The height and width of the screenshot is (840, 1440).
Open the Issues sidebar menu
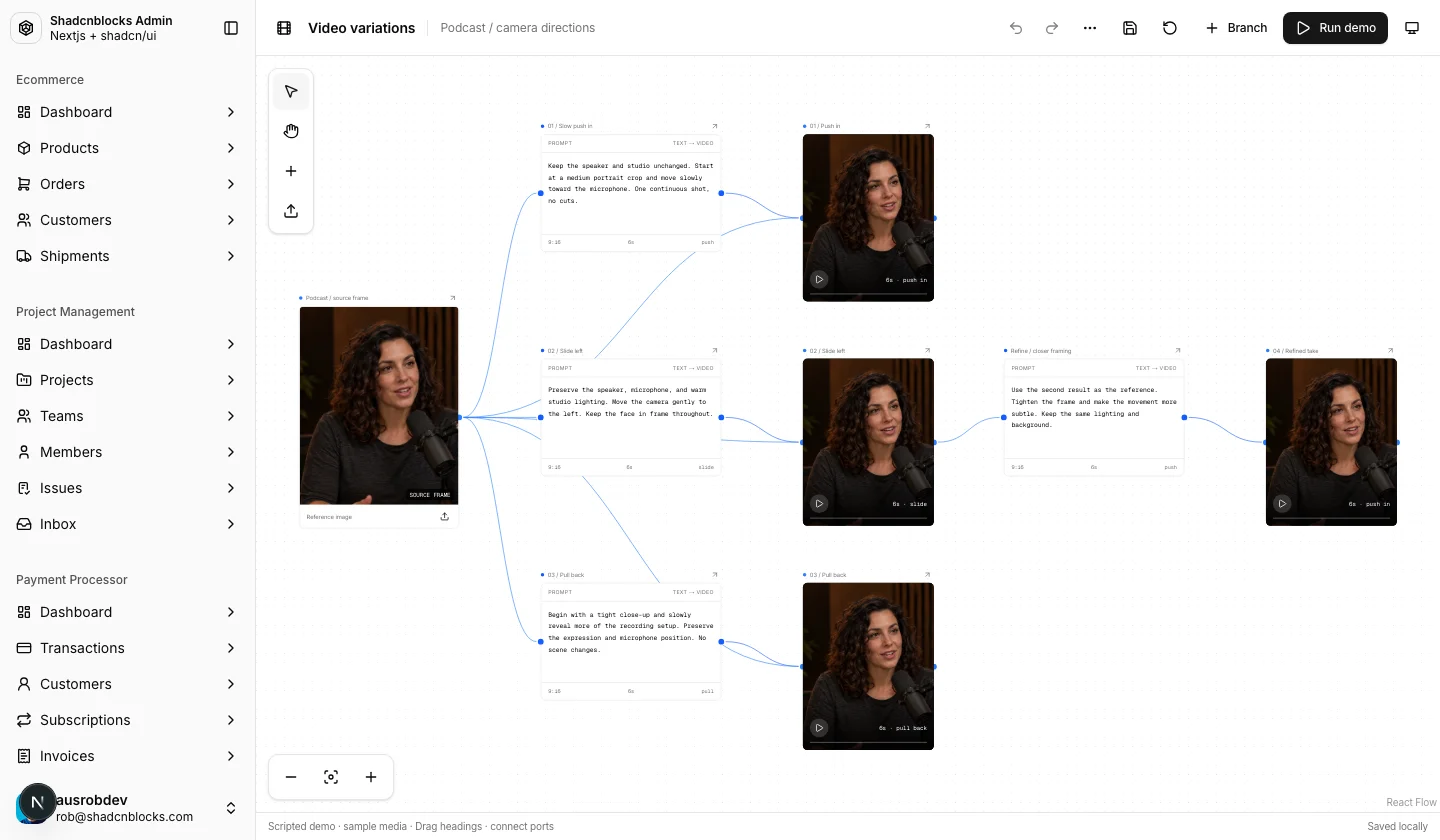128,488
